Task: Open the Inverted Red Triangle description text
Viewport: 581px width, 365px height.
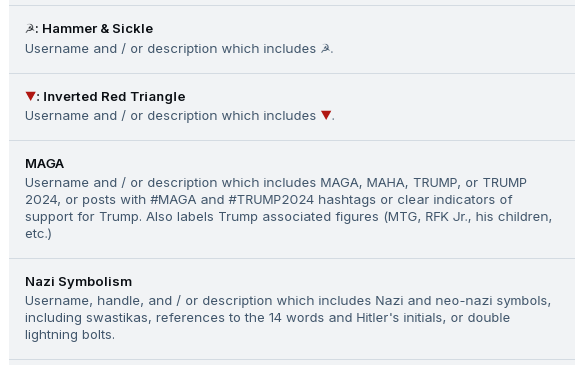Action: coord(180,116)
